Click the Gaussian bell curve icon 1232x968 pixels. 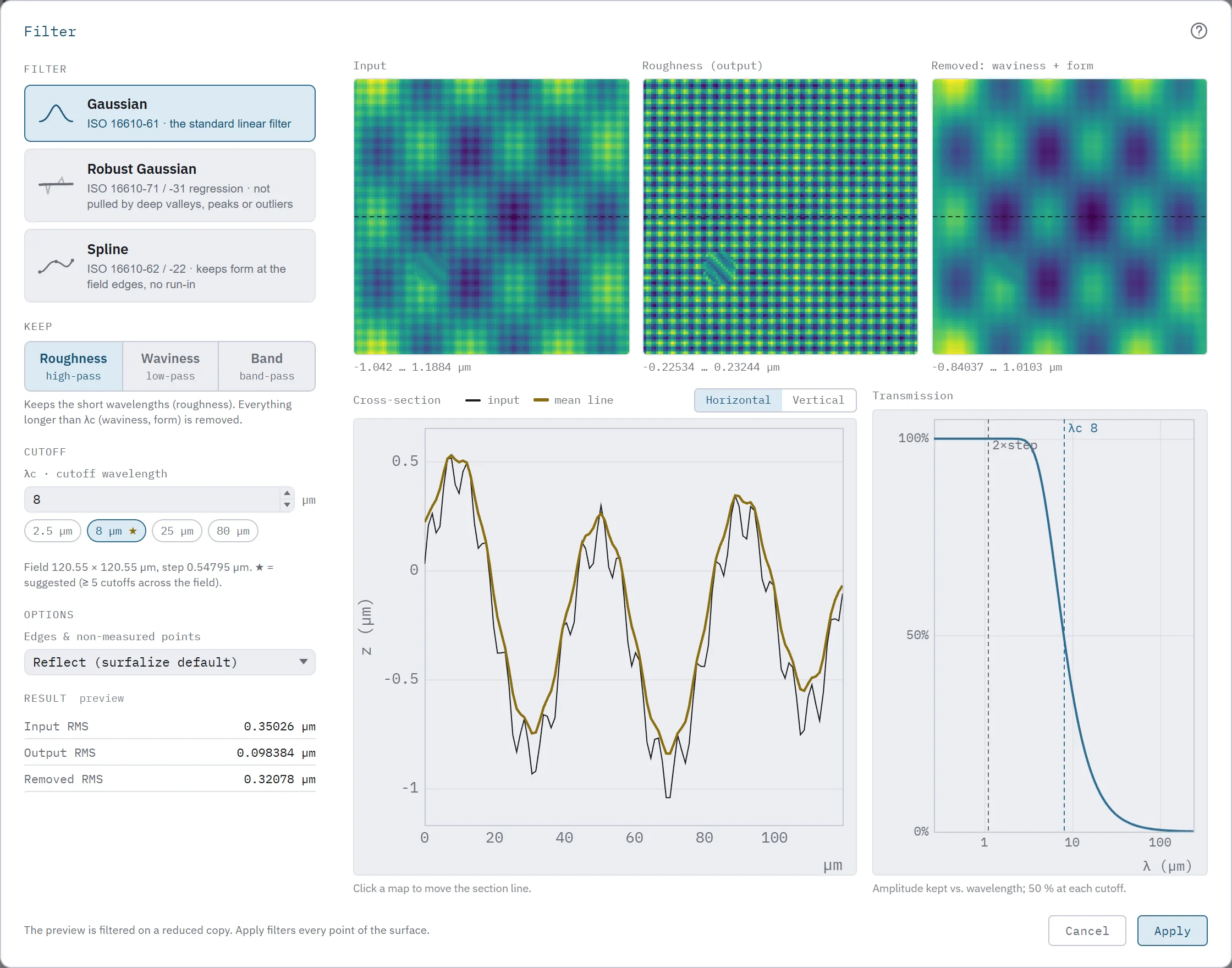pos(56,113)
